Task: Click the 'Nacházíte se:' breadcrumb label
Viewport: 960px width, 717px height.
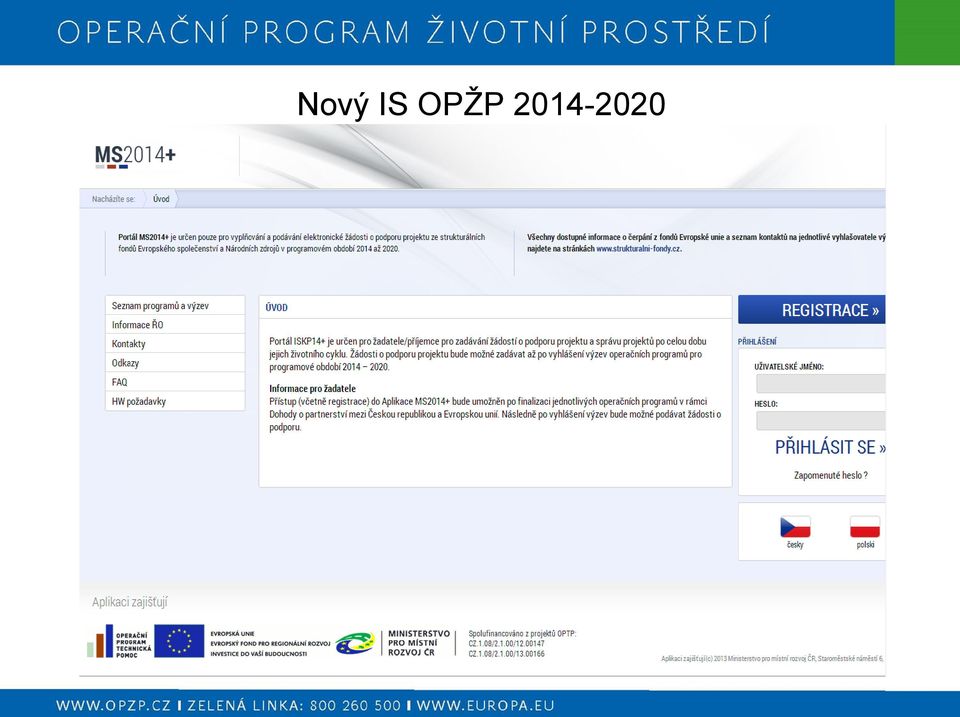Action: (x=113, y=199)
